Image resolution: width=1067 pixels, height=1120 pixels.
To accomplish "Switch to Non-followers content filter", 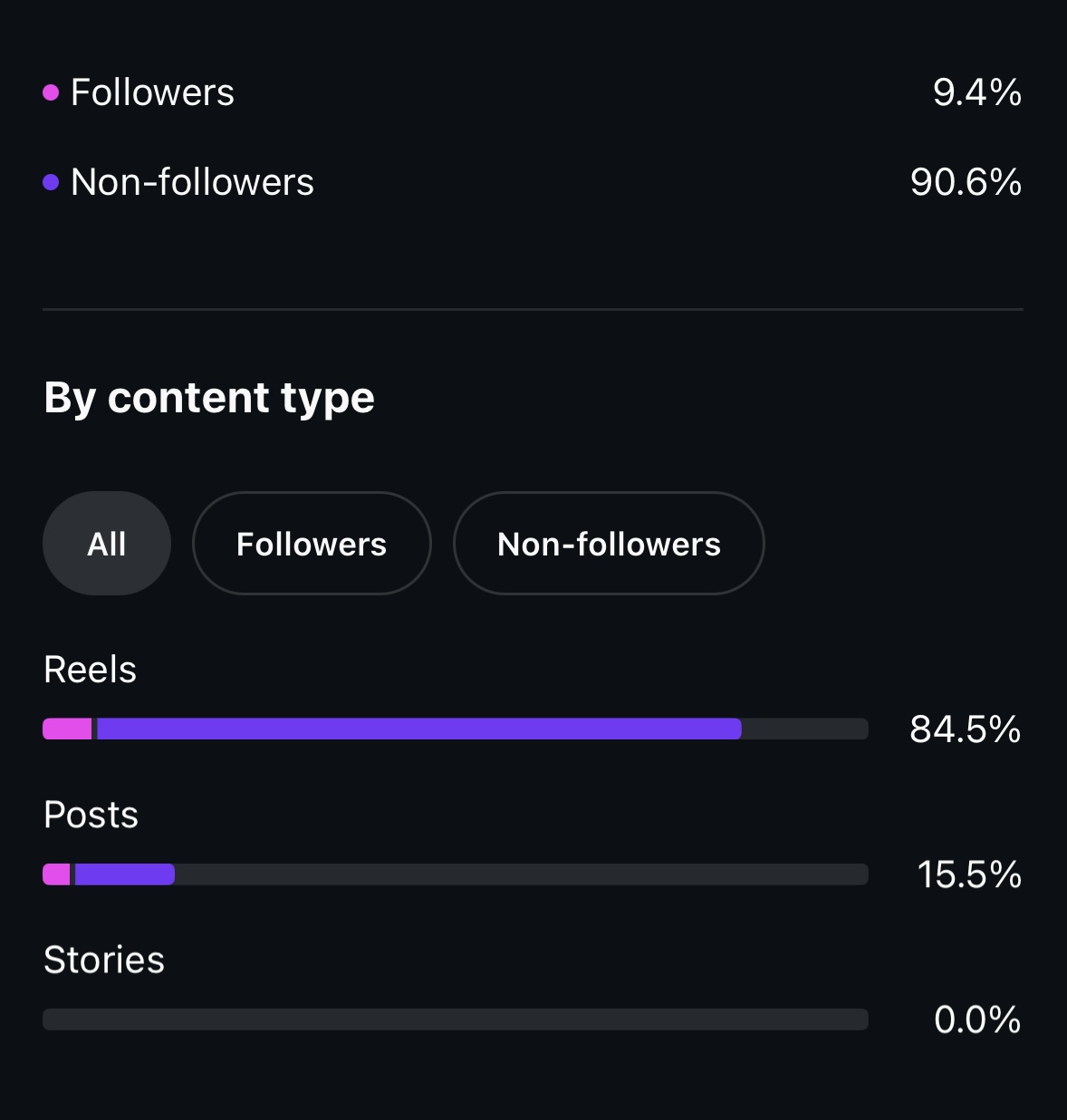I will click(x=609, y=544).
